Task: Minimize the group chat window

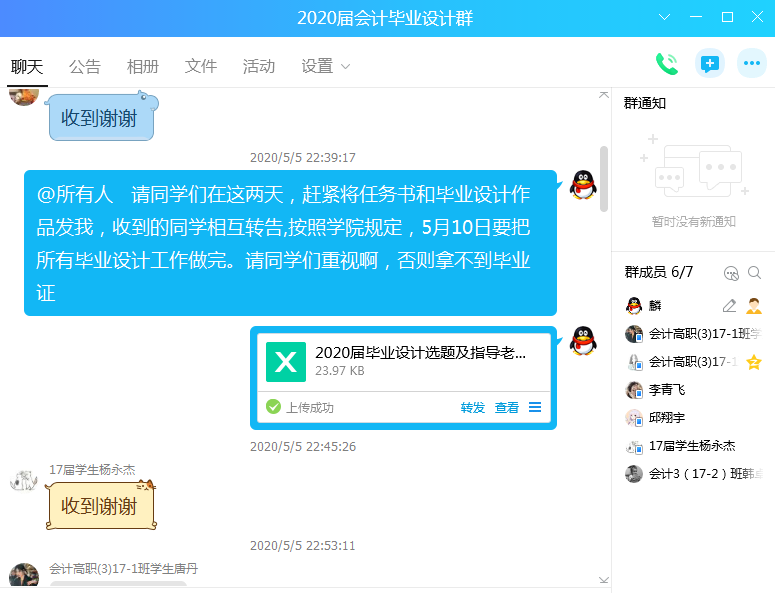Action: tap(696, 17)
